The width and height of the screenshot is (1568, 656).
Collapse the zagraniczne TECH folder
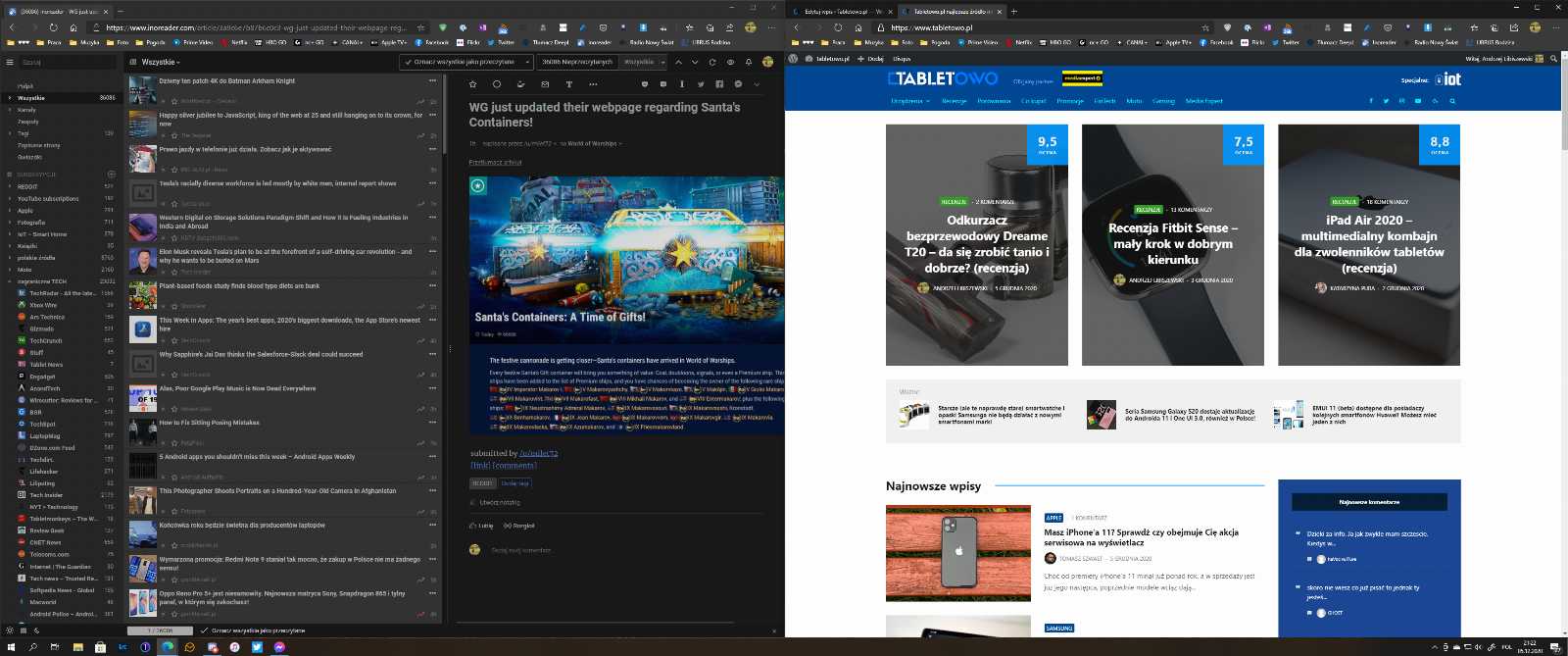[x=9, y=281]
